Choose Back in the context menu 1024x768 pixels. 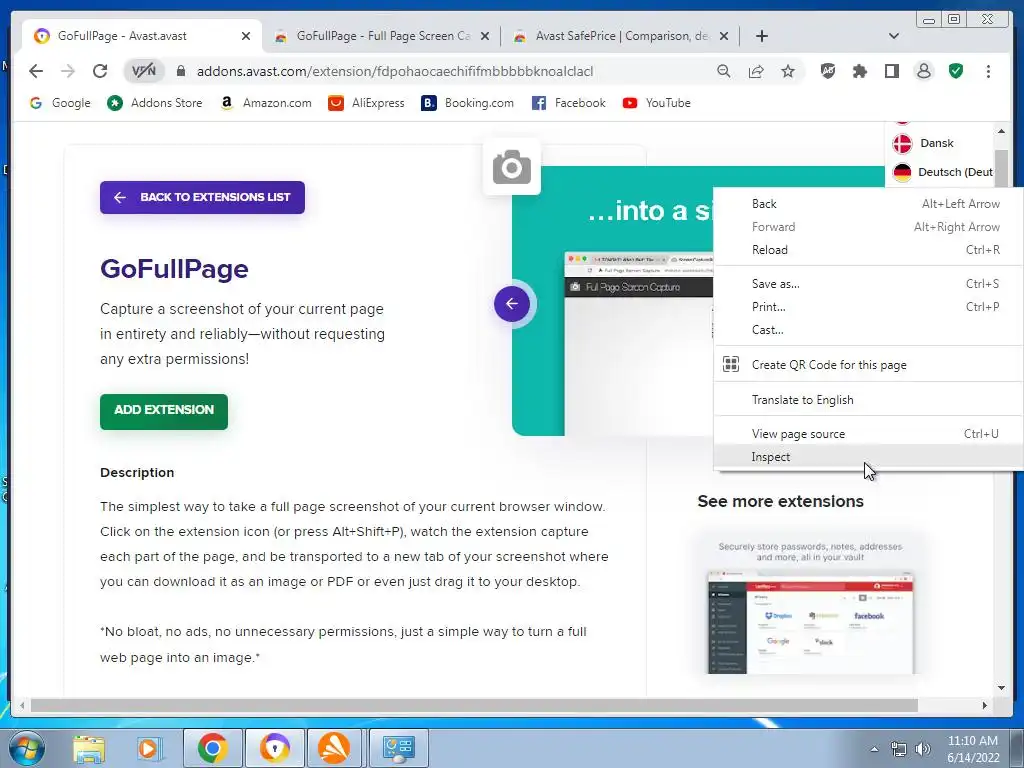tap(869, 204)
